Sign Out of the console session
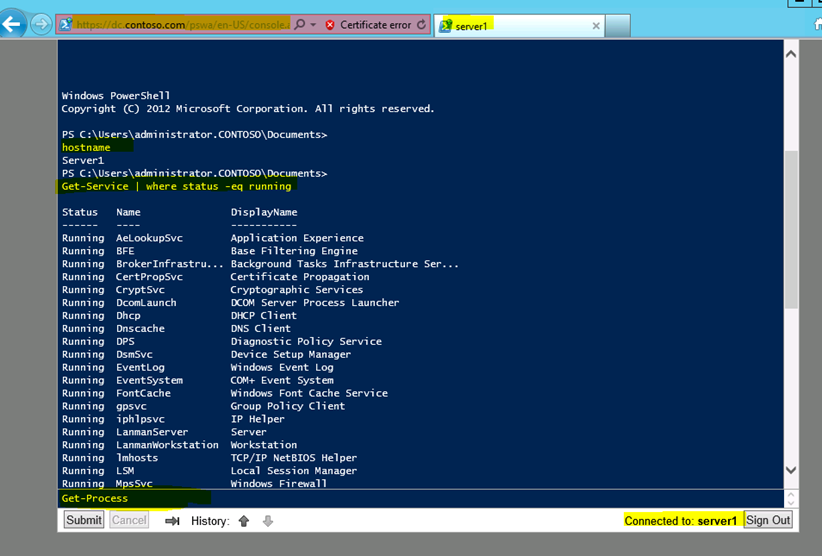Screen dimensions: 822x556 [x=768, y=520]
